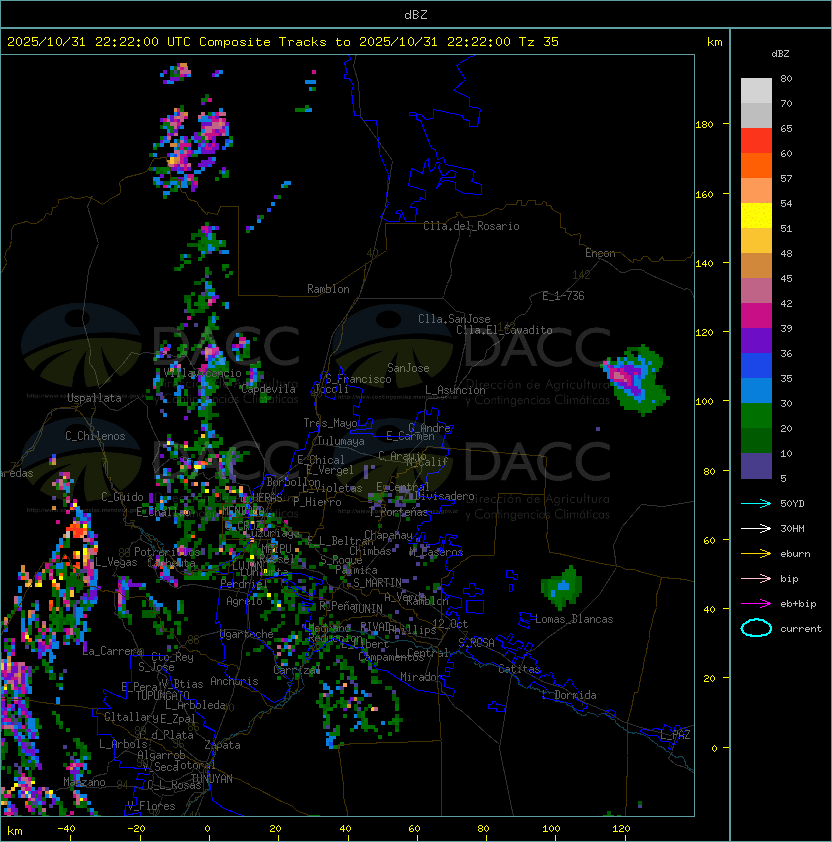Click the magenta eb+bip arrow icon

tap(756, 604)
